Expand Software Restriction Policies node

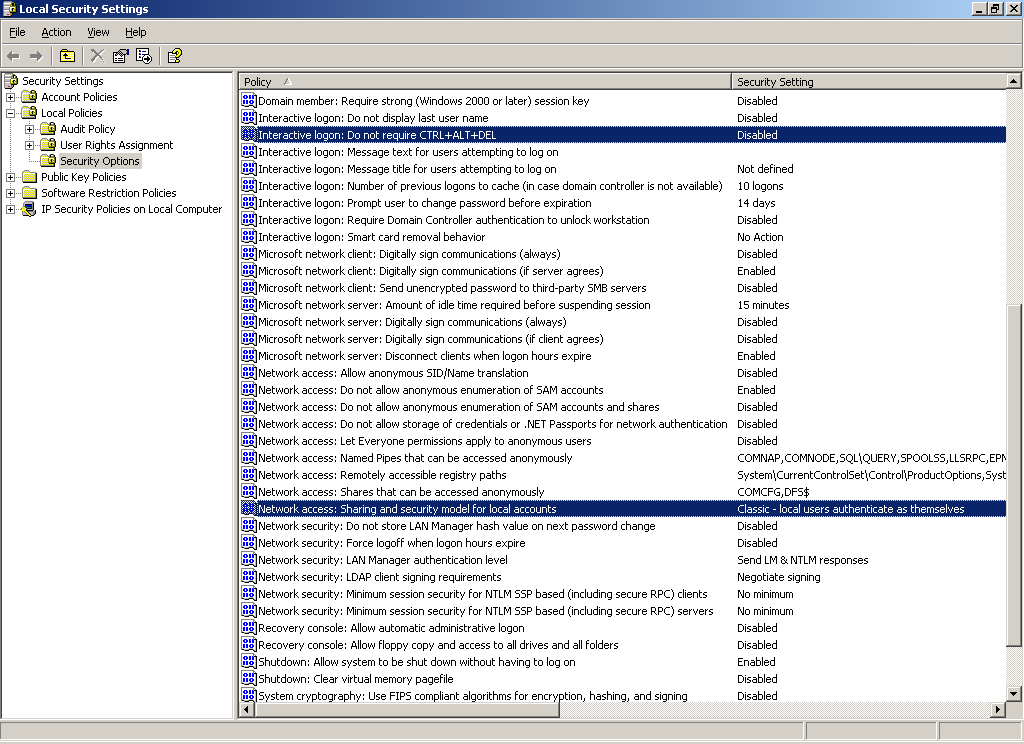pyautogui.click(x=11, y=193)
